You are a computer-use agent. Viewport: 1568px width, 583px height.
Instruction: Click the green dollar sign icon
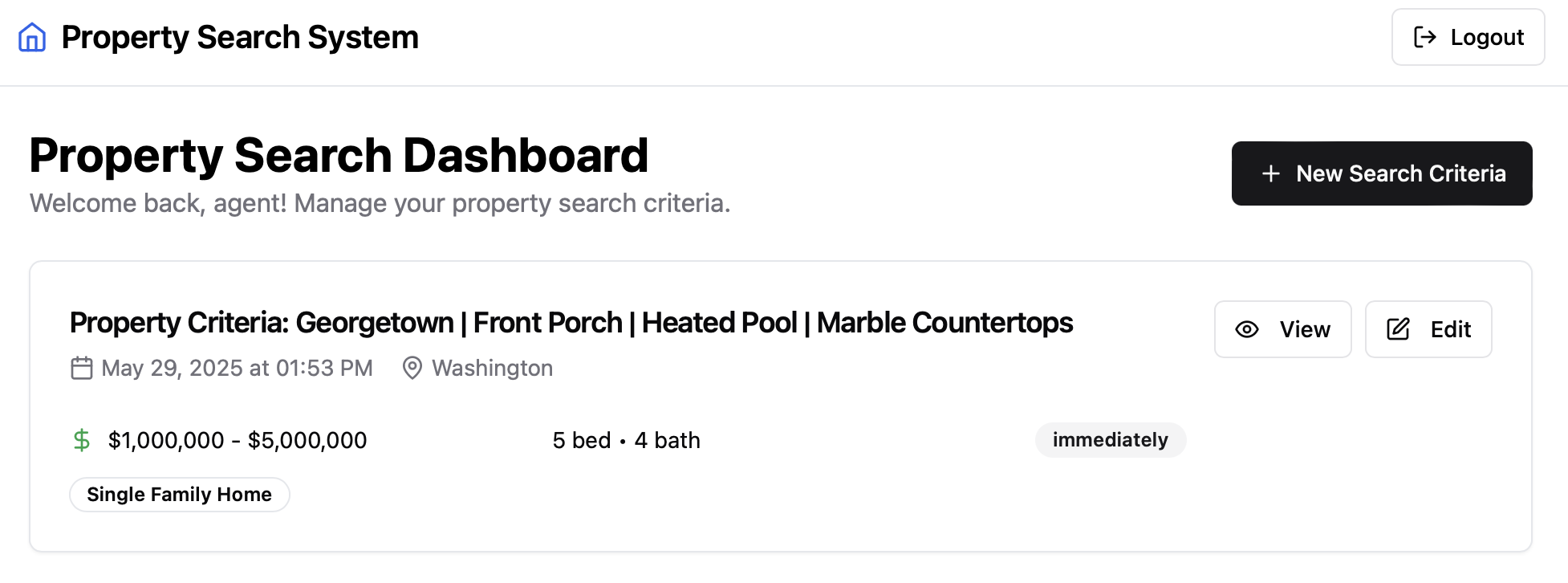[82, 439]
